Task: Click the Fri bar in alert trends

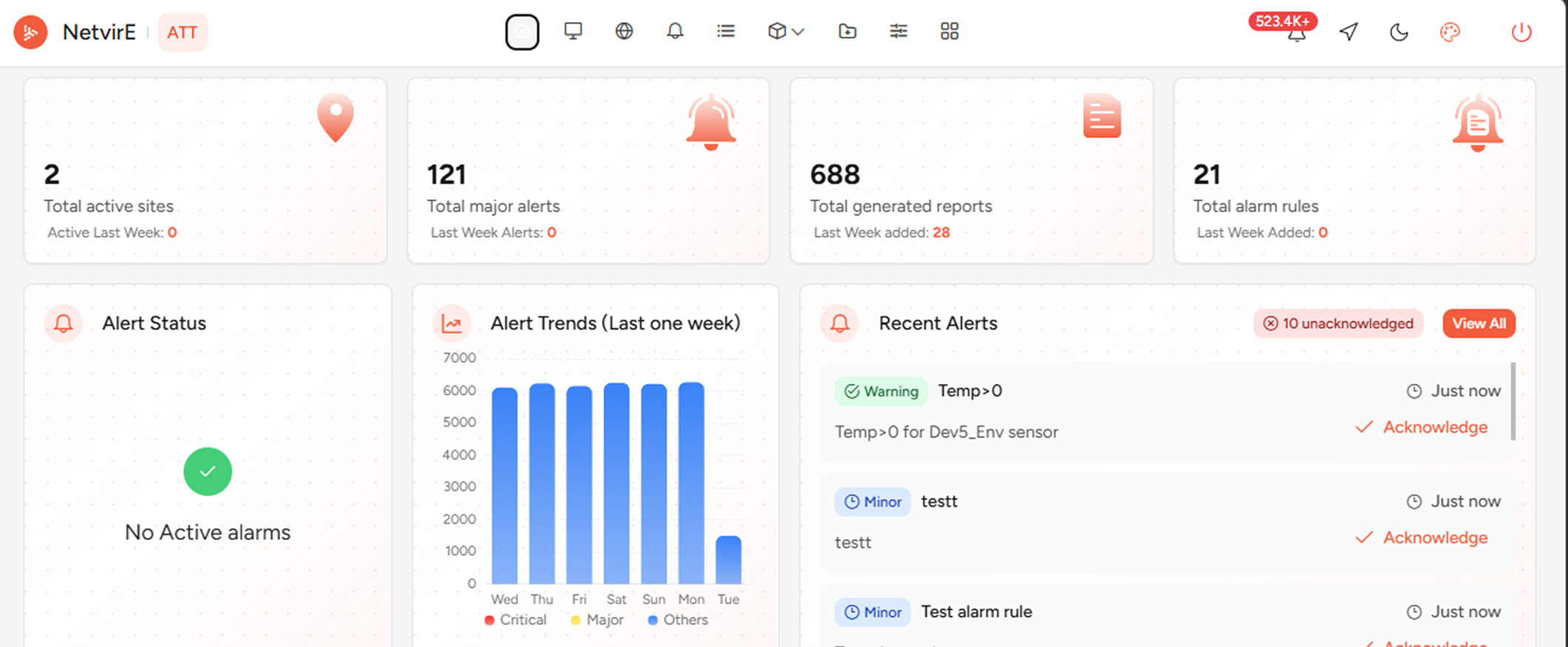Action: (579, 485)
